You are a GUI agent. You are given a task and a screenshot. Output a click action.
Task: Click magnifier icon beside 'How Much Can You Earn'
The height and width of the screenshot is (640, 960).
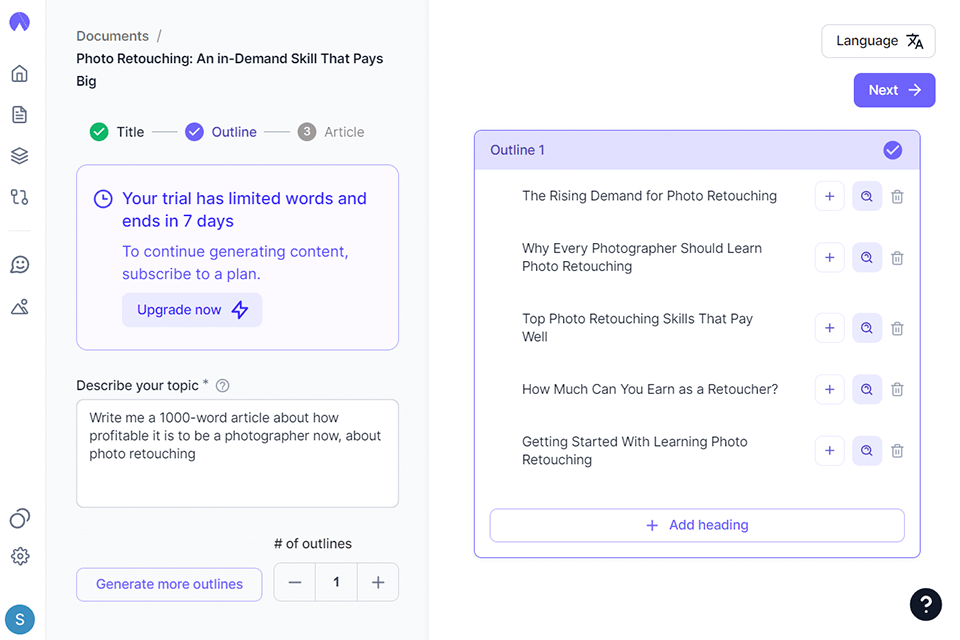click(867, 390)
